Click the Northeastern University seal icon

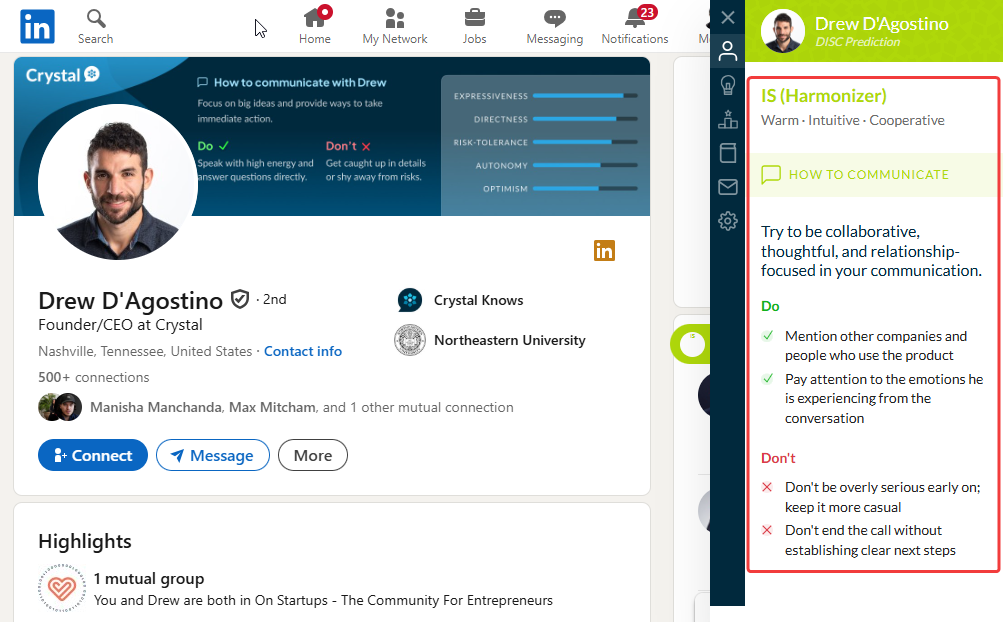pyautogui.click(x=409, y=340)
